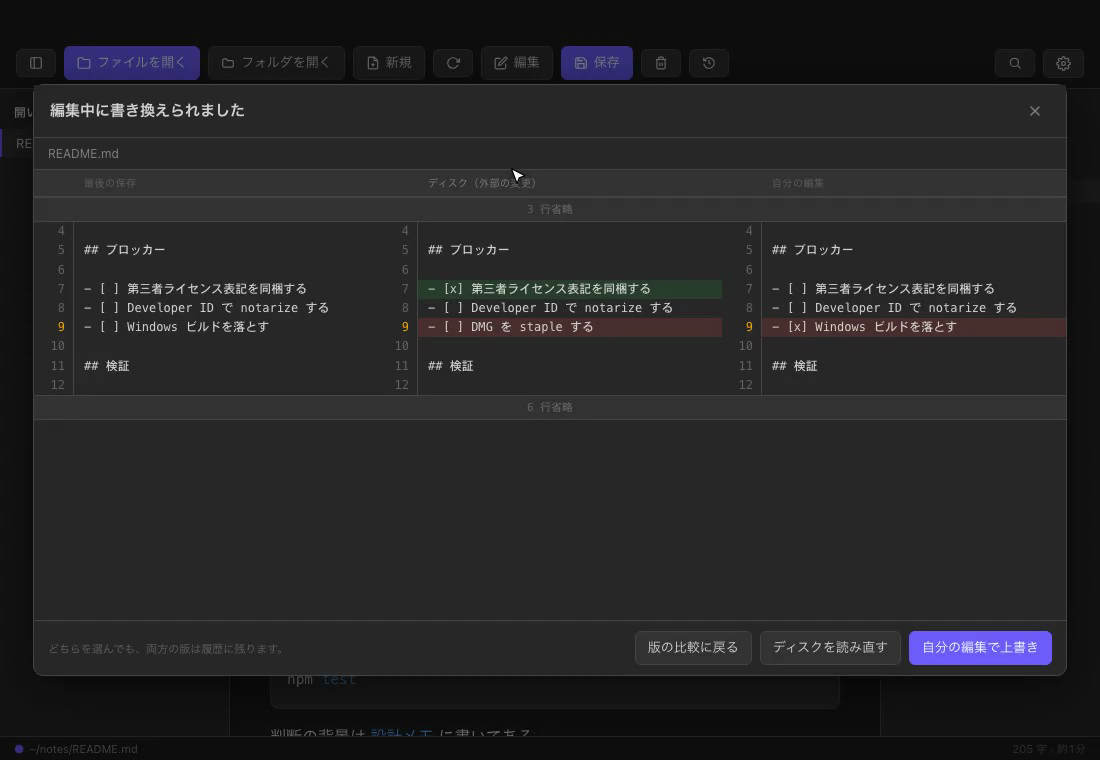
Task: Click the ファイルを開く button
Action: [x=132, y=63]
